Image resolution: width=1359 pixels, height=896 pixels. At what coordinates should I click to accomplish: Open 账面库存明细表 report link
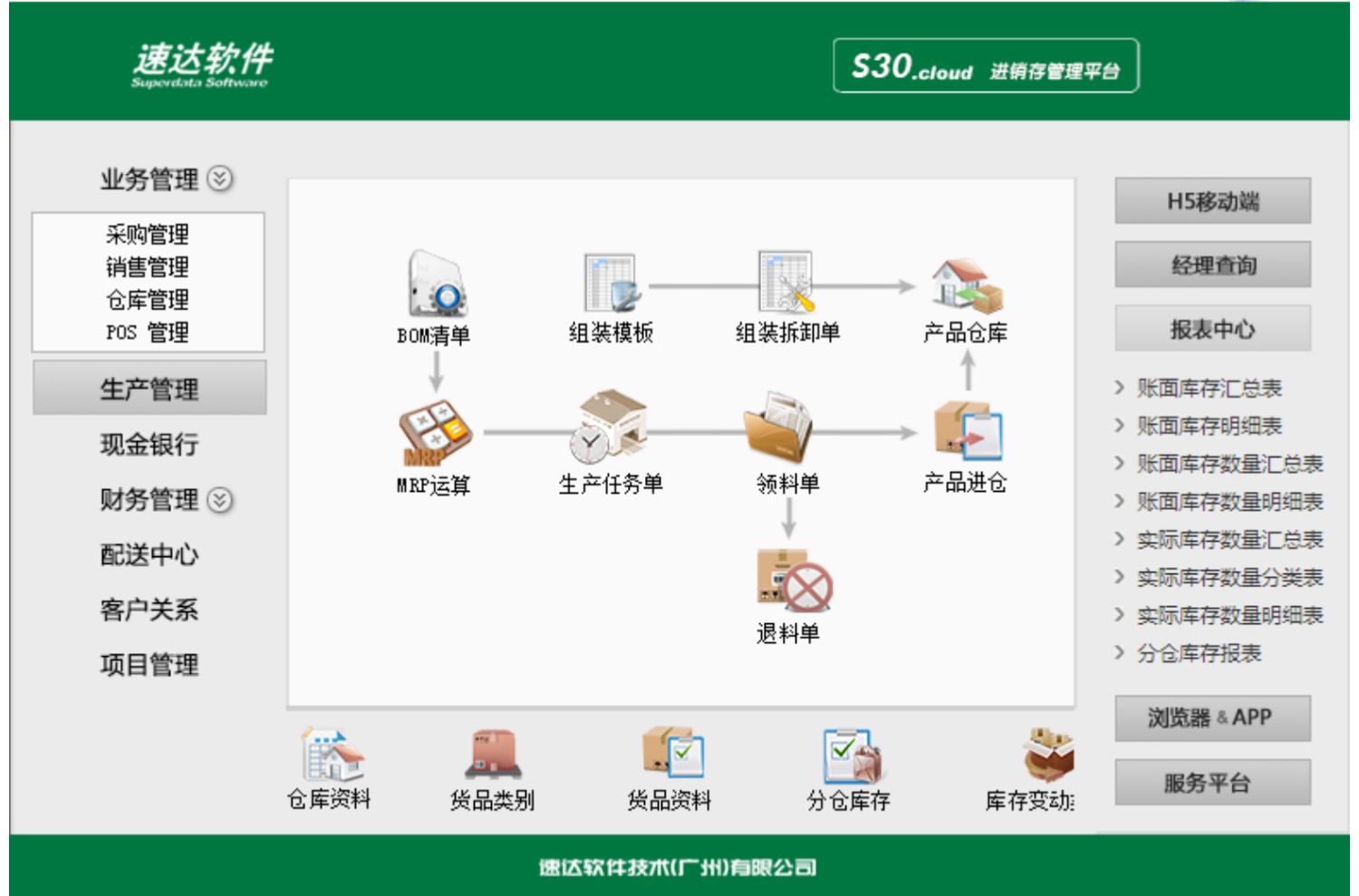point(1210,426)
